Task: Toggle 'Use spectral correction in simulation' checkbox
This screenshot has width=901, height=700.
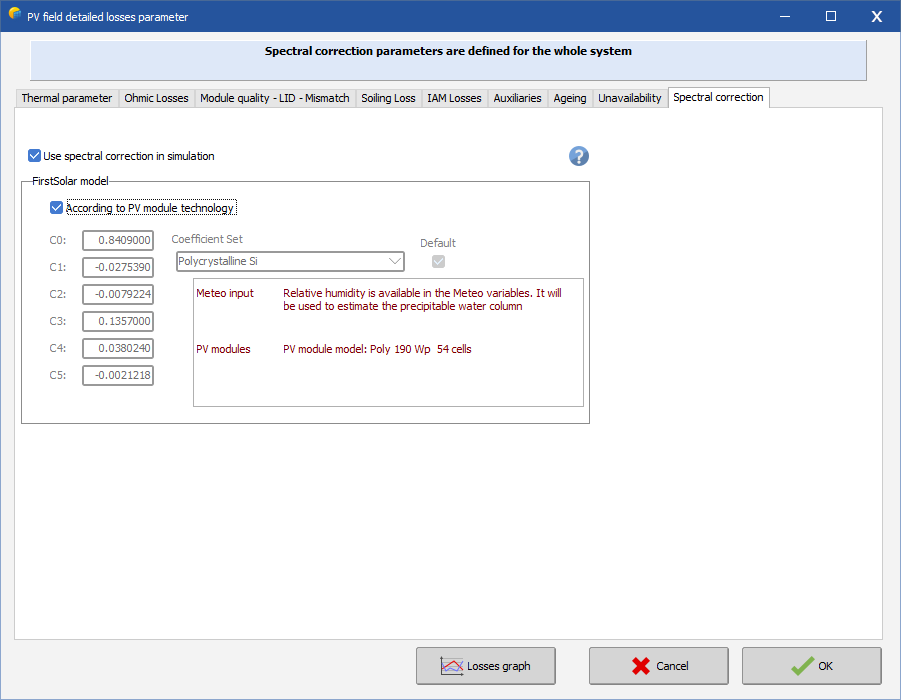Action: (34, 156)
